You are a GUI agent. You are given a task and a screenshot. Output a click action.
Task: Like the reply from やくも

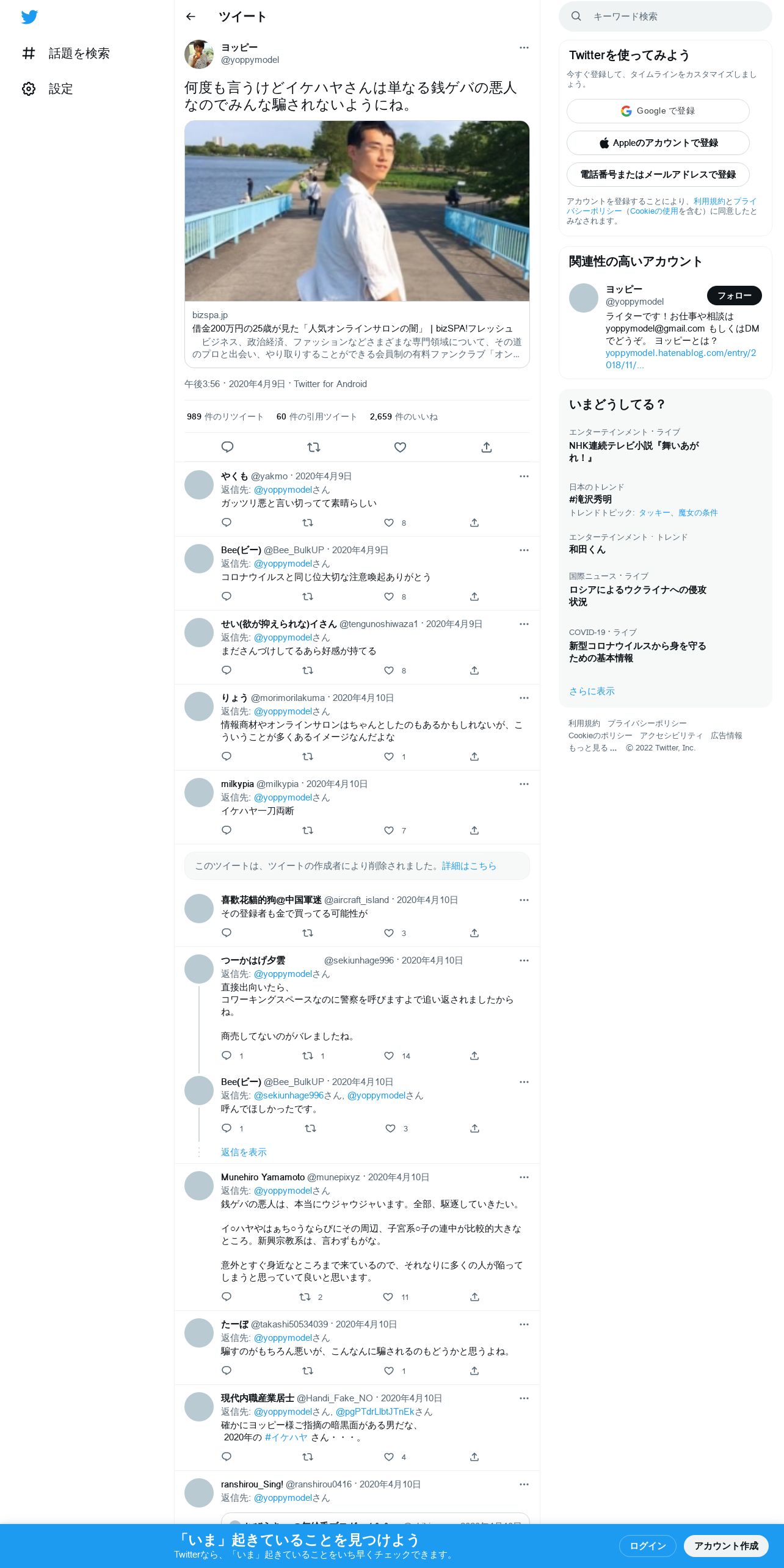(389, 523)
